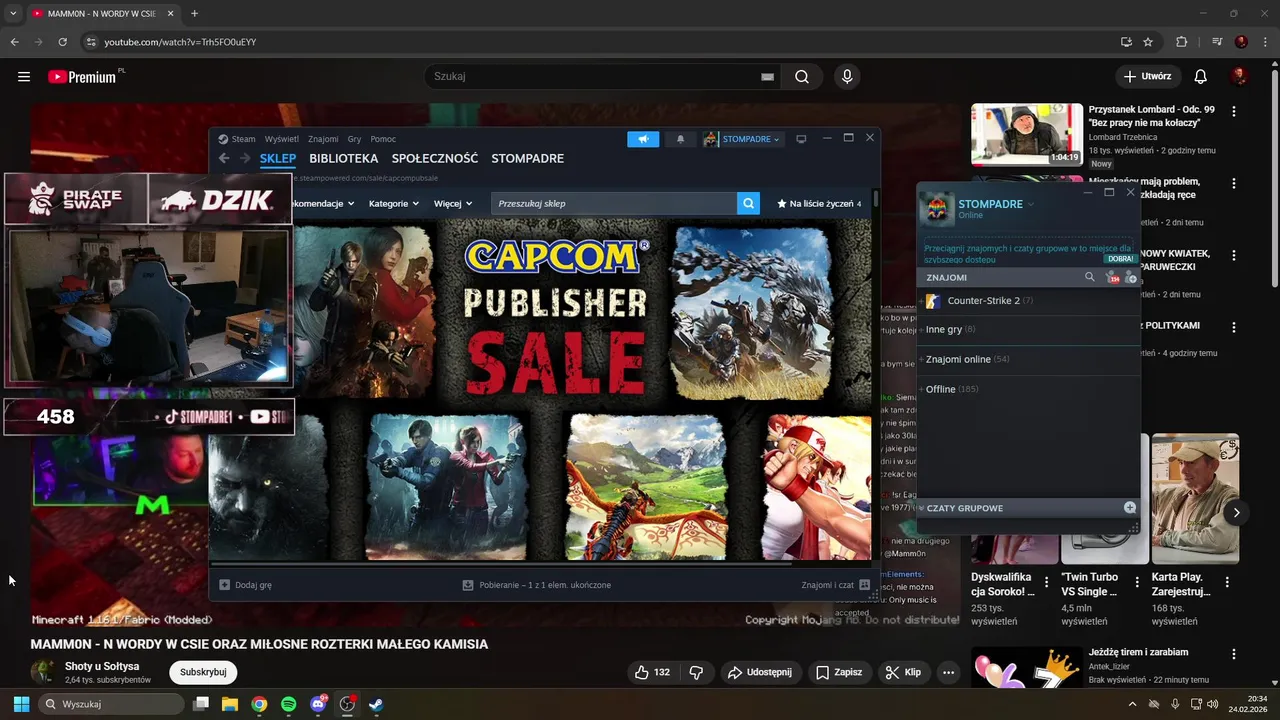Save video with Zapisz button
This screenshot has height=720, width=1280.
pos(838,672)
